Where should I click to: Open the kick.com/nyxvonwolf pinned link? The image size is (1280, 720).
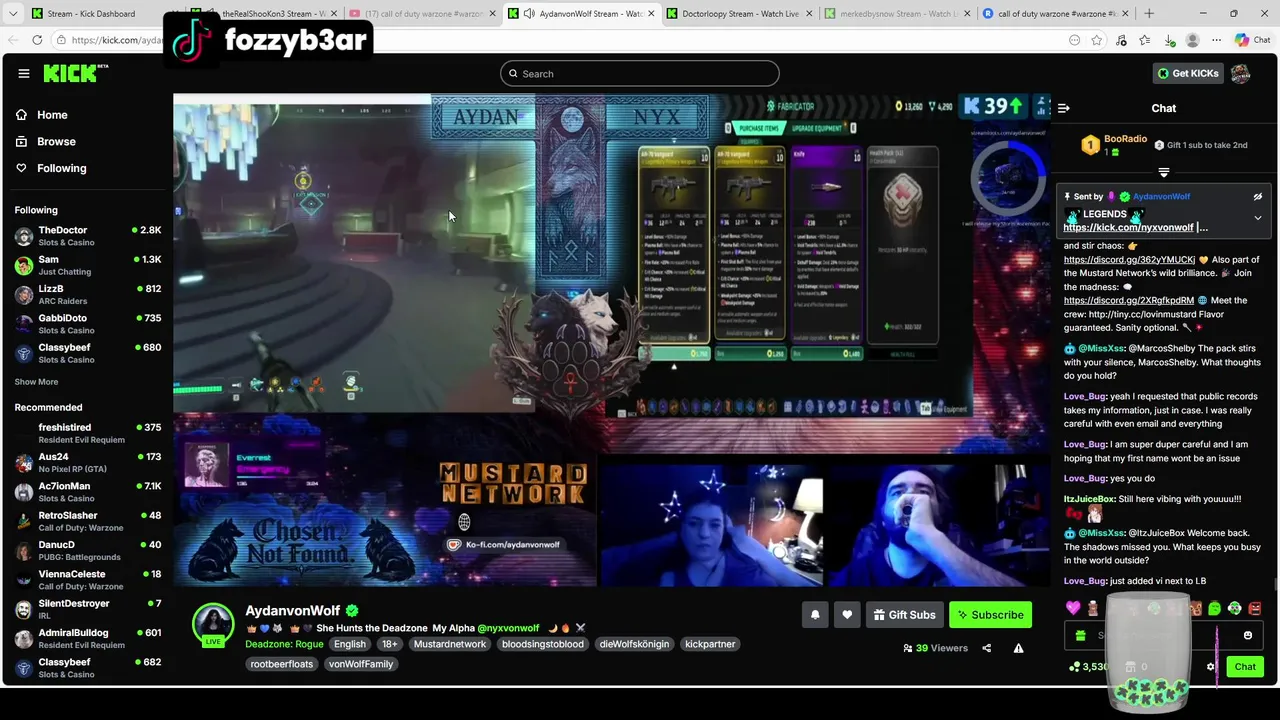[1129, 227]
